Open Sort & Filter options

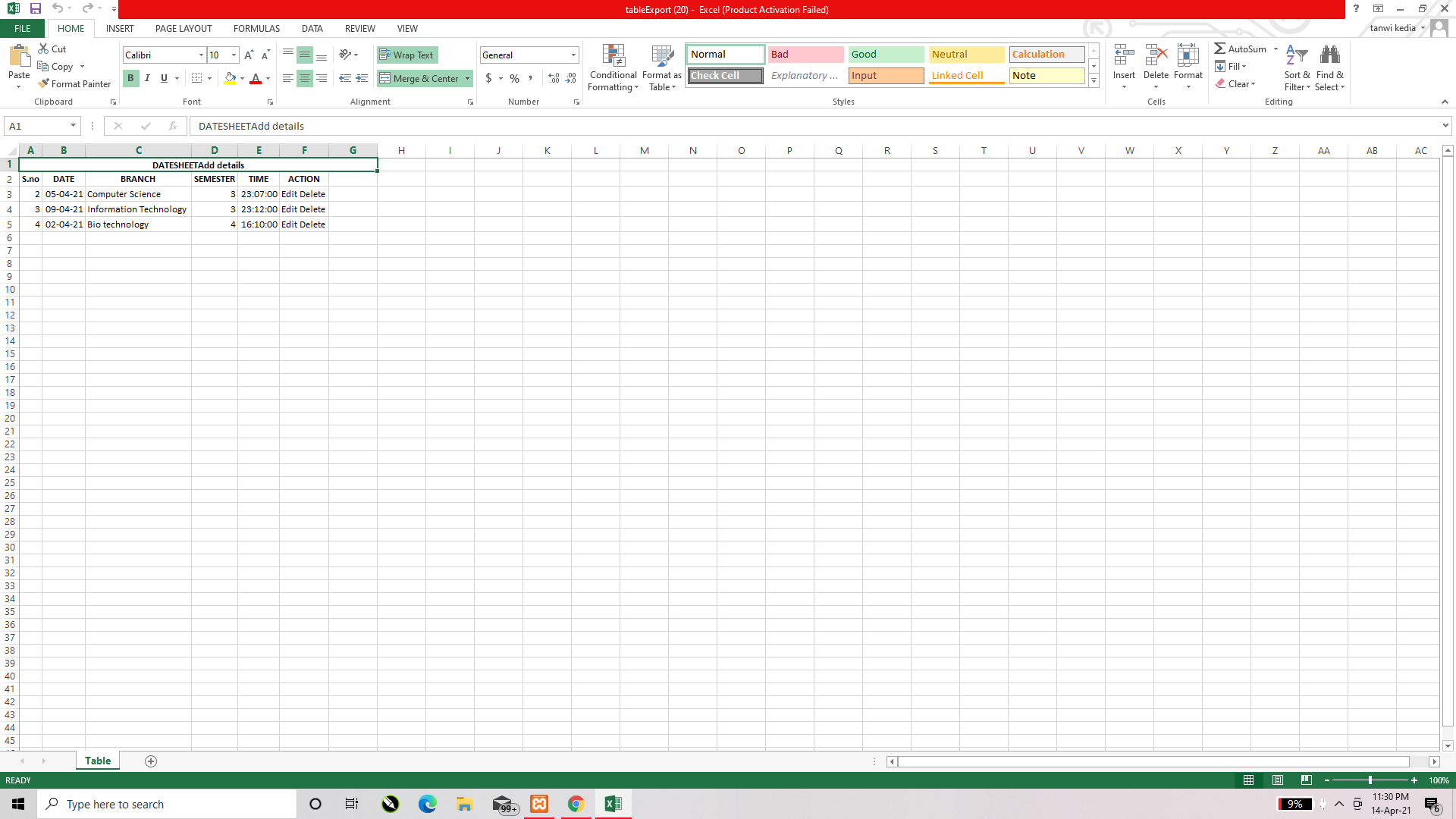[1297, 67]
